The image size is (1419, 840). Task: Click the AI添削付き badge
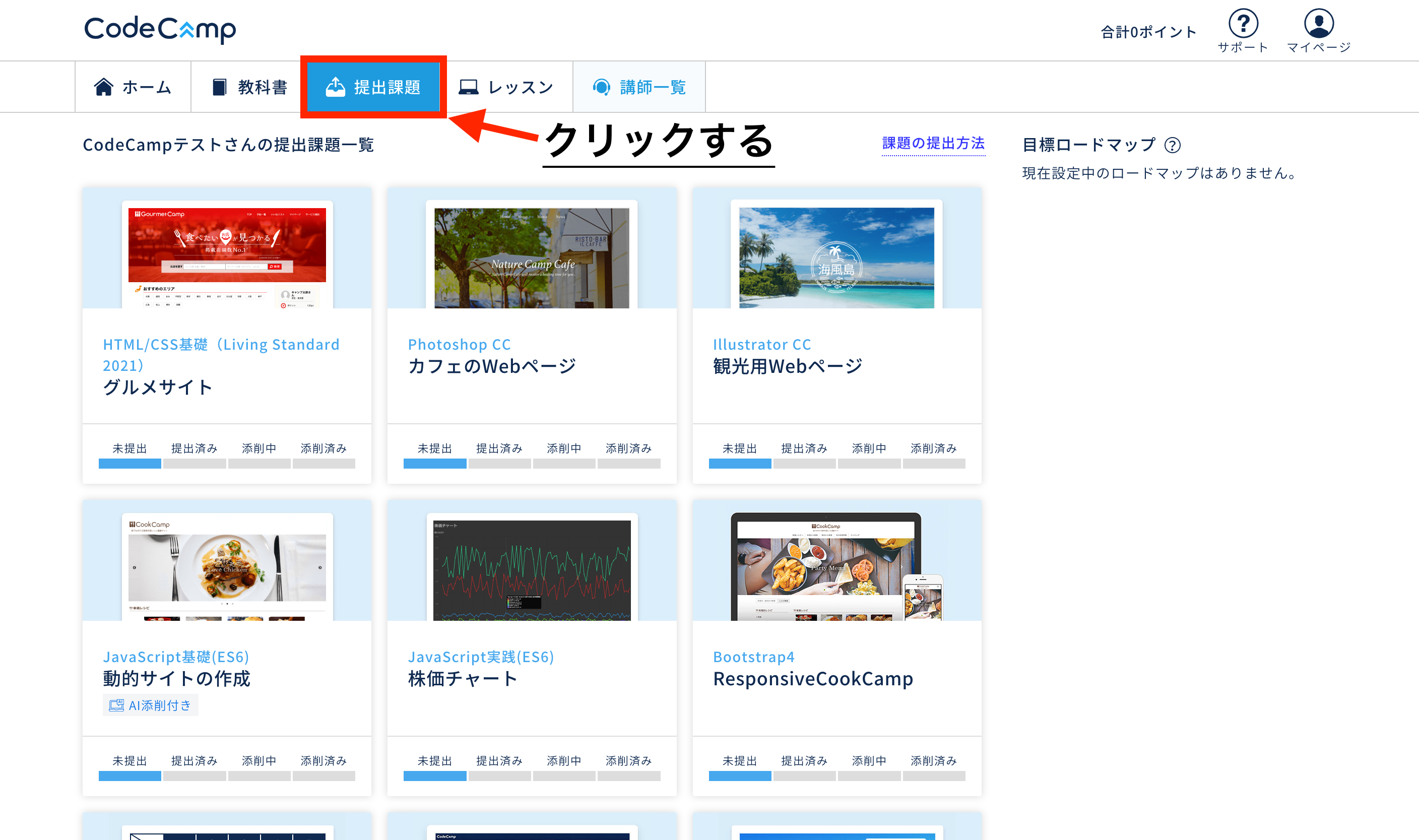(x=151, y=705)
